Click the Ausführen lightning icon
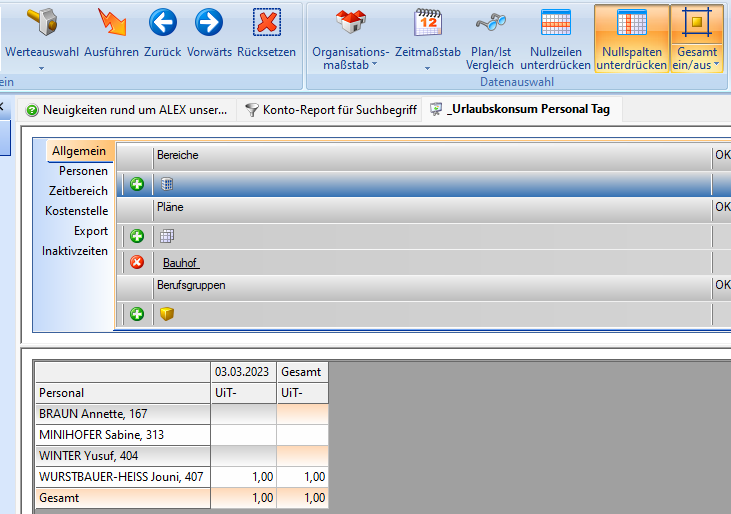Screen dimensions: 731x514 point(111,23)
